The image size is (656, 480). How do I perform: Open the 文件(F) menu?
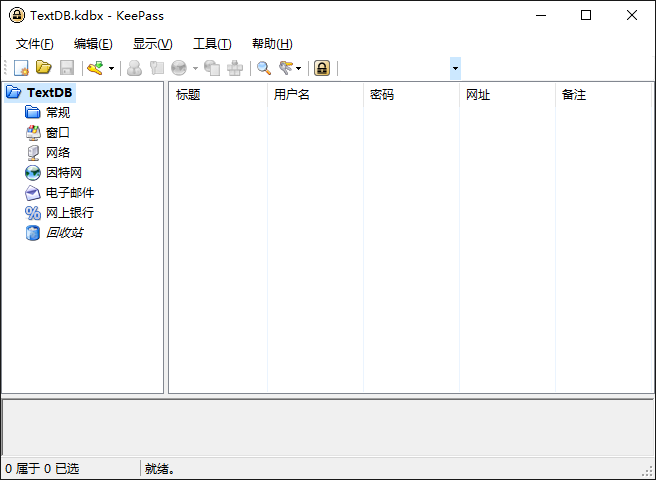click(35, 44)
